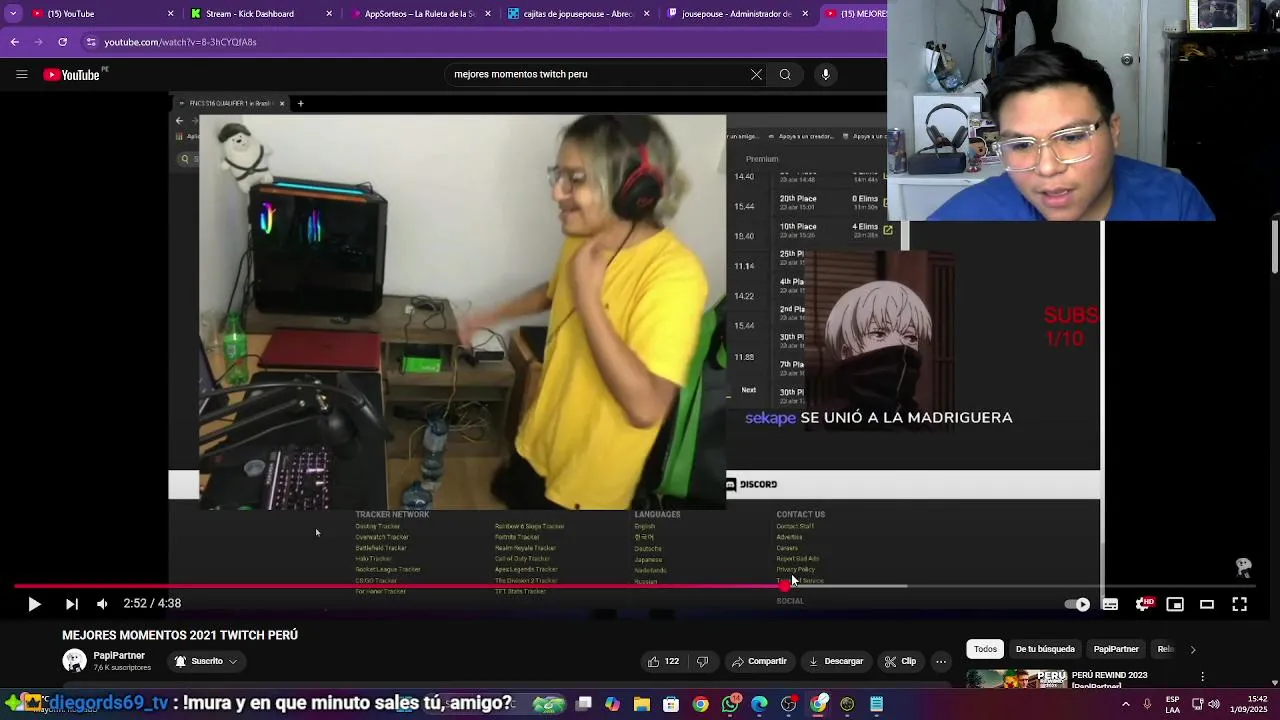Image resolution: width=1280 pixels, height=720 pixels.
Task: Open Microsoft Edge from taskbar
Action: coord(760,704)
